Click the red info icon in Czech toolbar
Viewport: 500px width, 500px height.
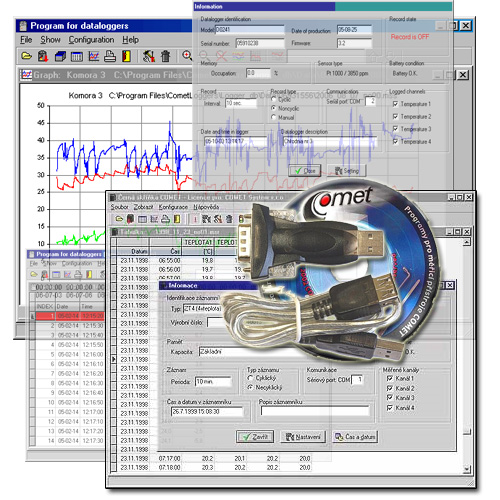point(195,219)
